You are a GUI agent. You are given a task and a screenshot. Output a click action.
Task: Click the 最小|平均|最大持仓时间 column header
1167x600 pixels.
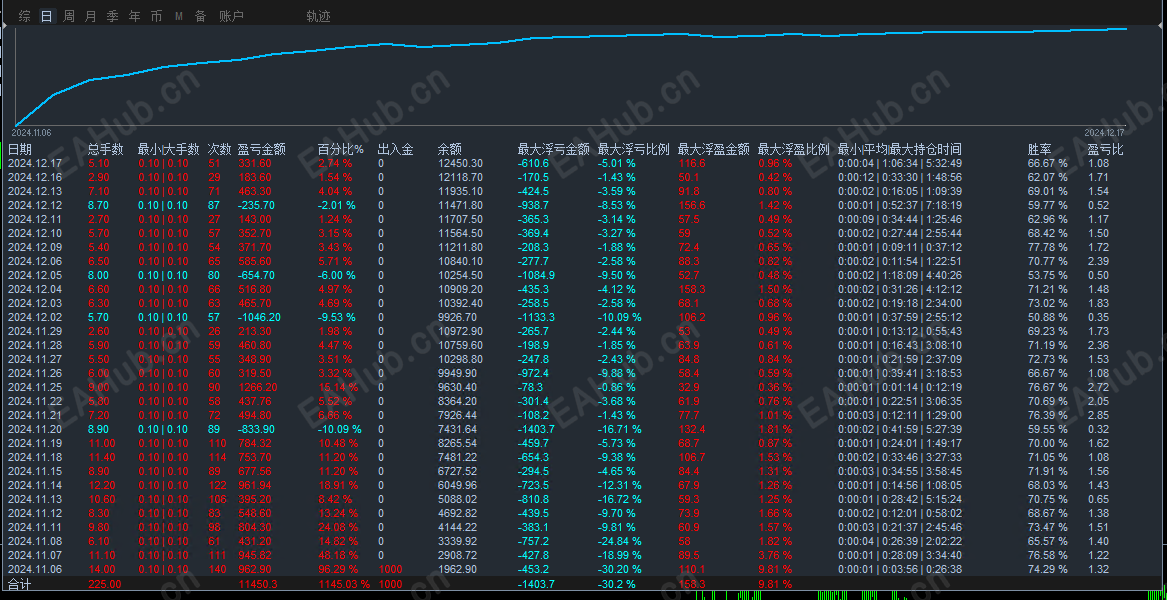pyautogui.click(x=900, y=150)
